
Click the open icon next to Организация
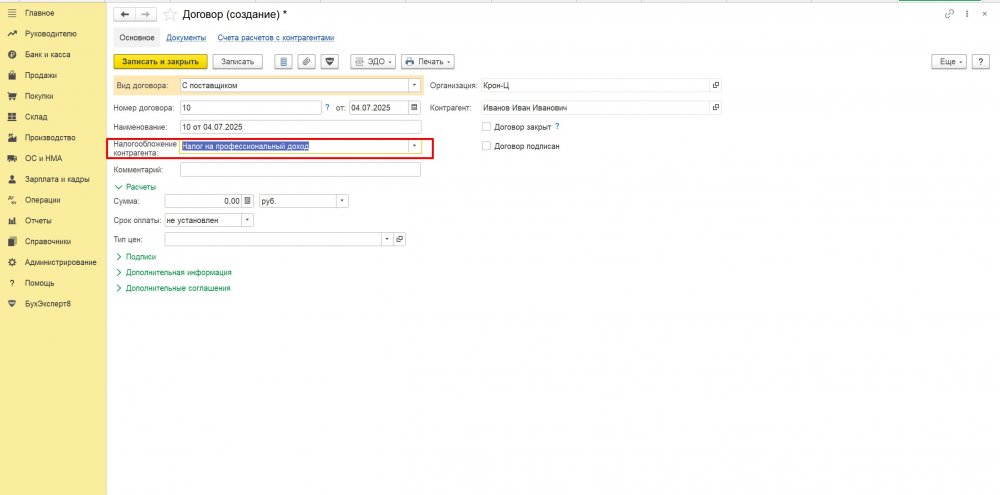pos(716,85)
